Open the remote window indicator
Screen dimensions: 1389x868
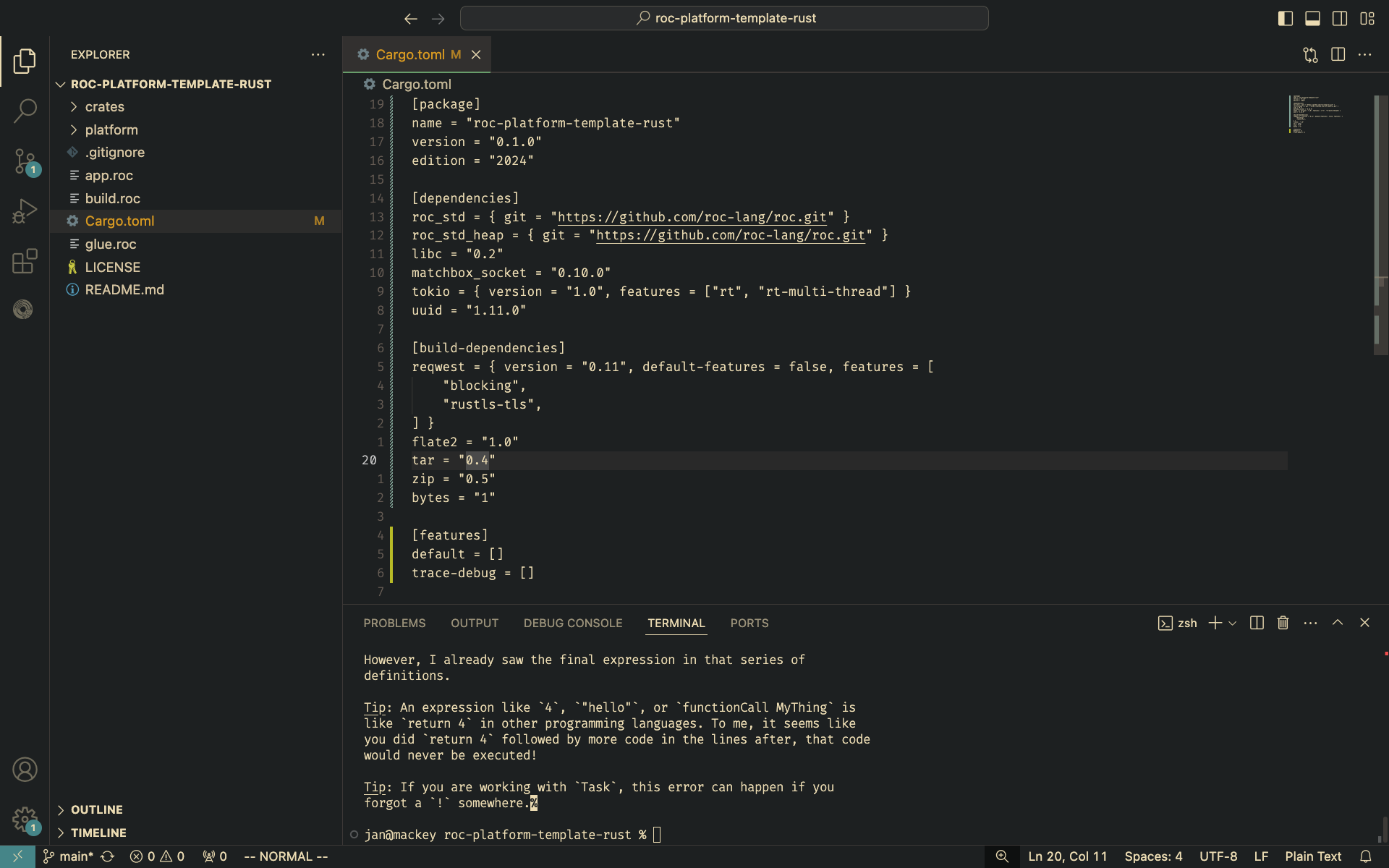click(17, 856)
